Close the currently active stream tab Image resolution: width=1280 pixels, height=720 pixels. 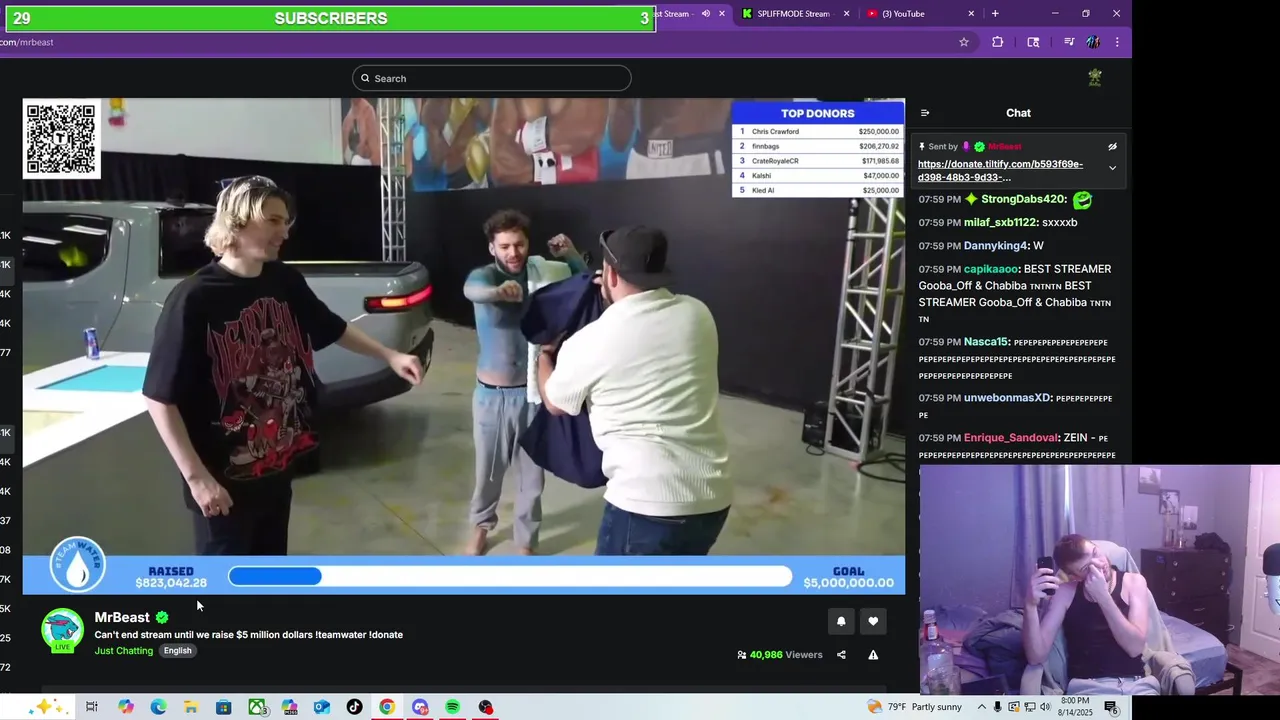click(722, 14)
